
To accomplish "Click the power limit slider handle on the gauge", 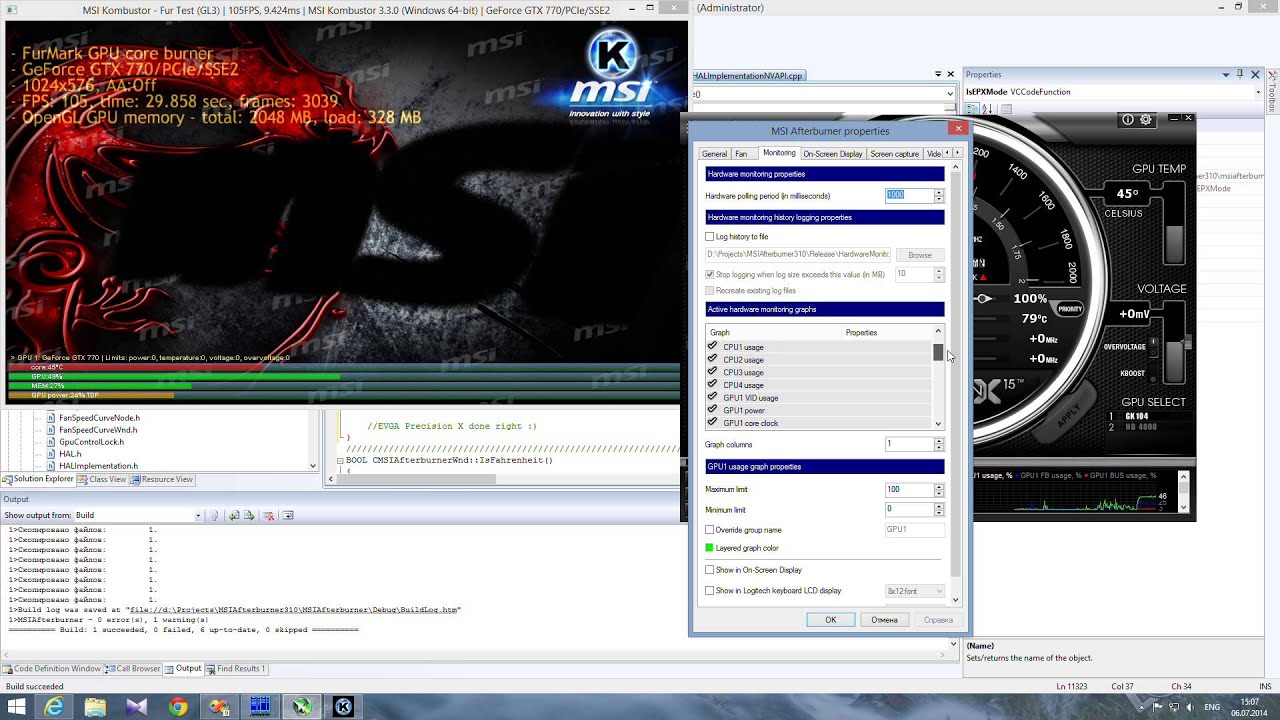I will pos(984,298).
